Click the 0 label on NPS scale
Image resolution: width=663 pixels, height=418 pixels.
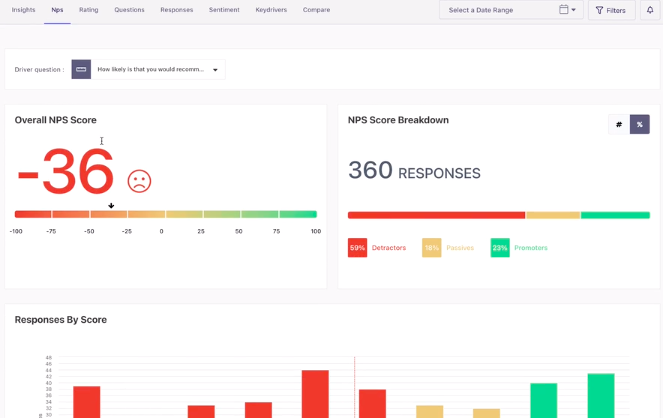[x=162, y=231]
